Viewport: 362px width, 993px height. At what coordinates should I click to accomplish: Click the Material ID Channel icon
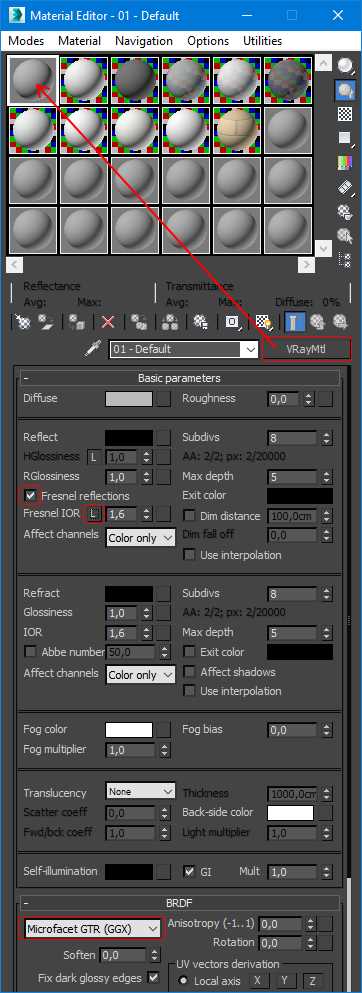[x=232, y=322]
